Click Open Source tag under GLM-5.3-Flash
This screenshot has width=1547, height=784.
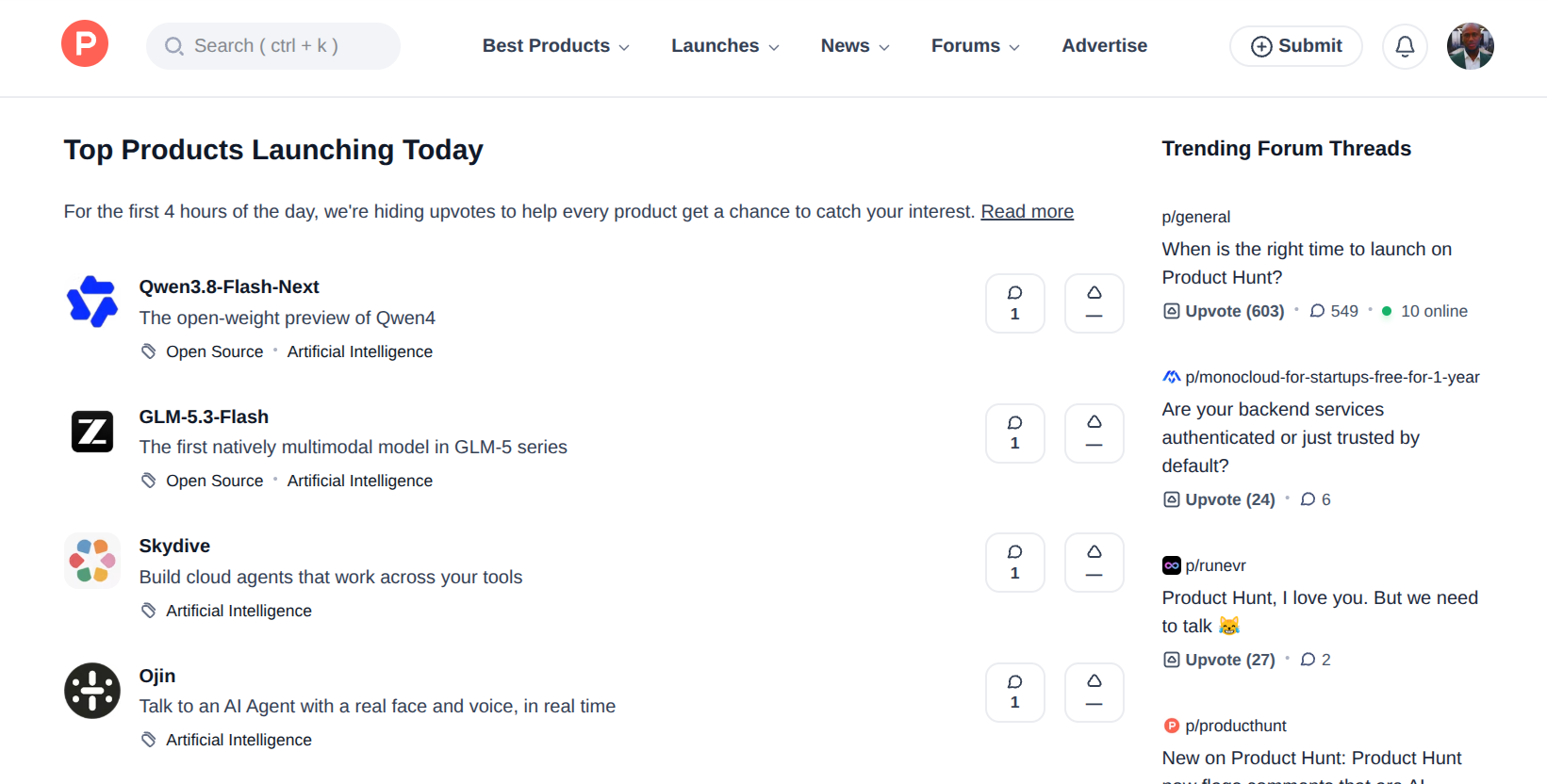[215, 481]
